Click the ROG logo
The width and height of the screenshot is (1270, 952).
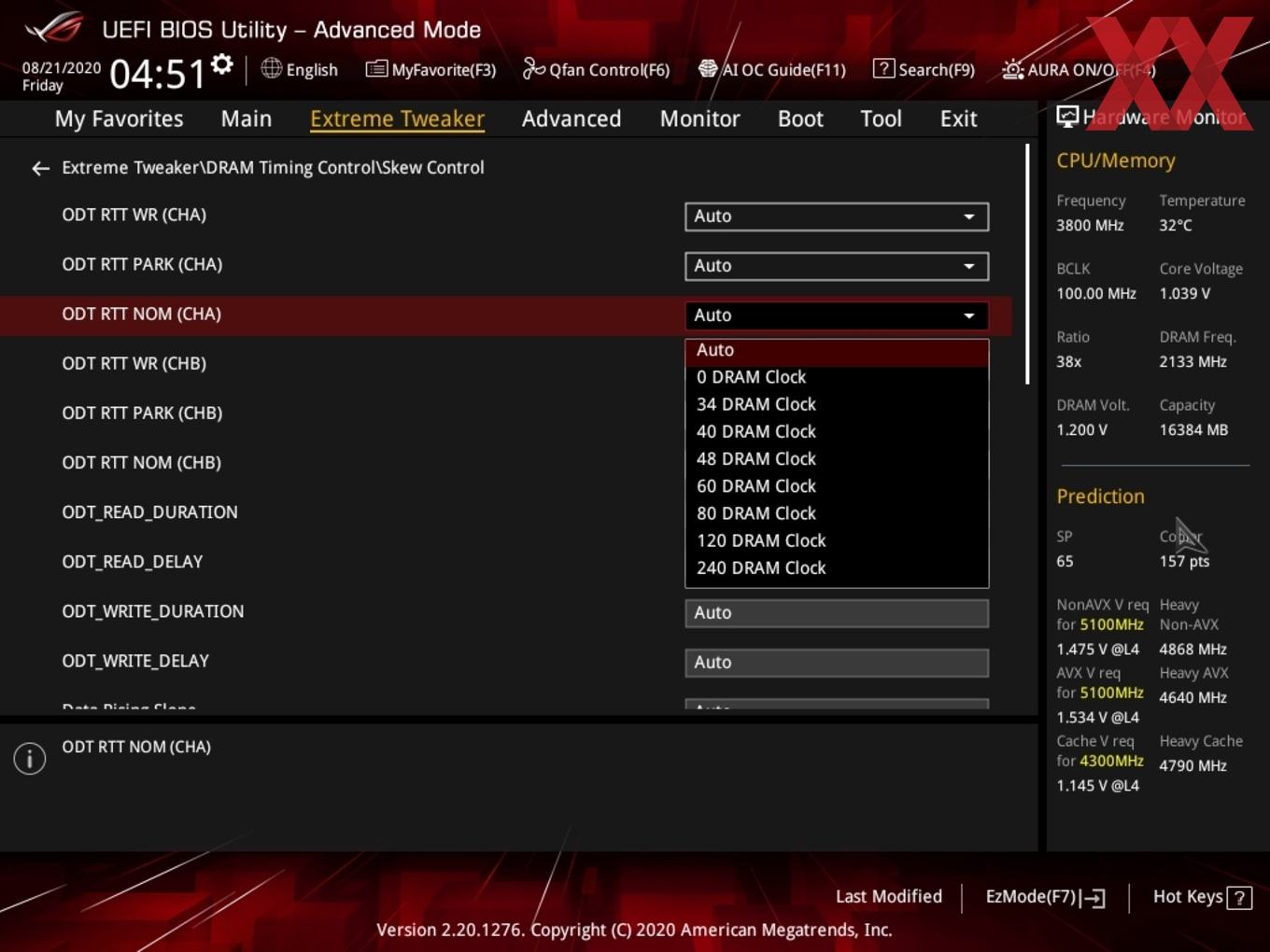click(54, 28)
